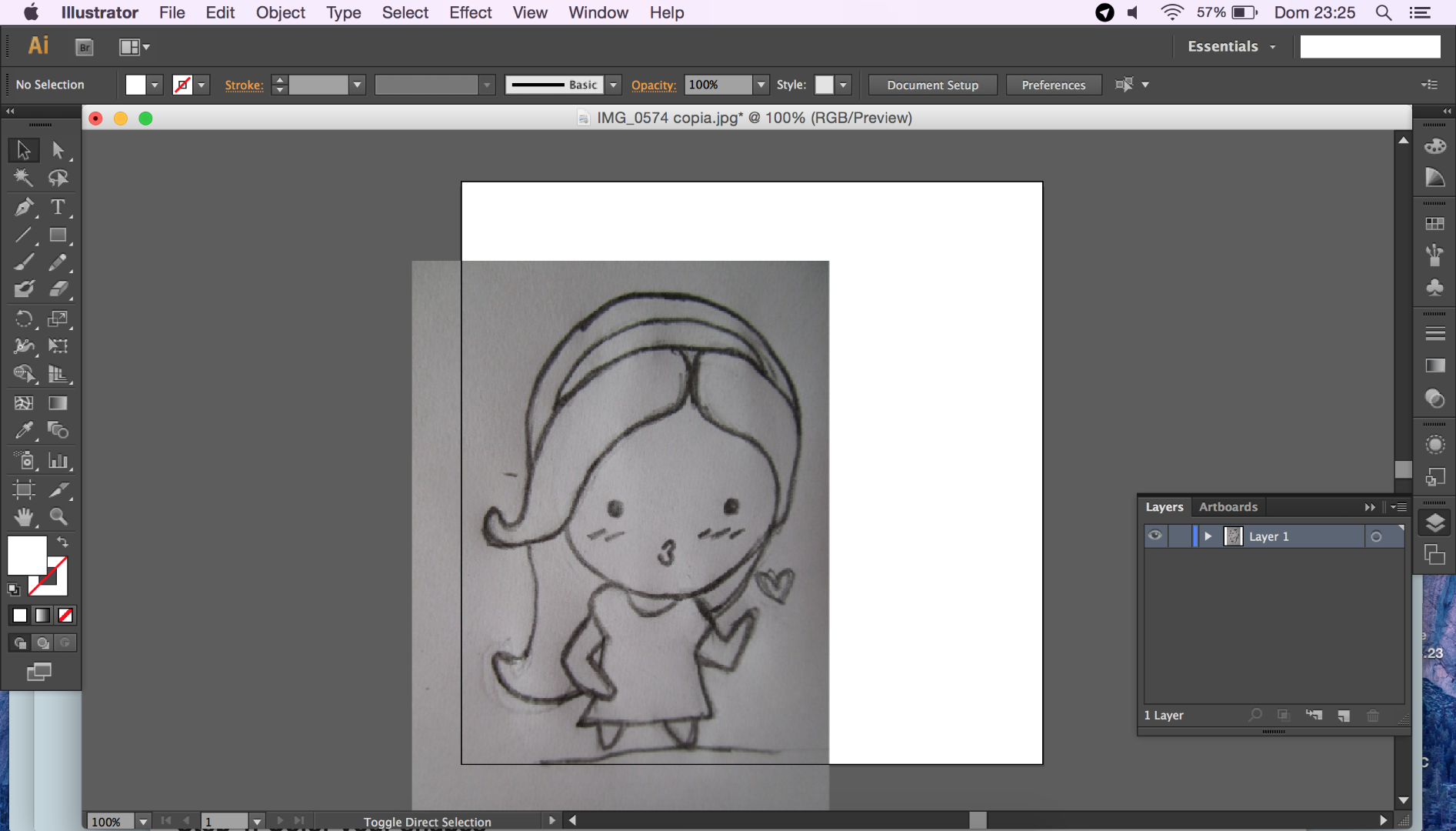This screenshot has width=1456, height=831.
Task: Set fill mode to Gradient
Action: click(x=43, y=615)
